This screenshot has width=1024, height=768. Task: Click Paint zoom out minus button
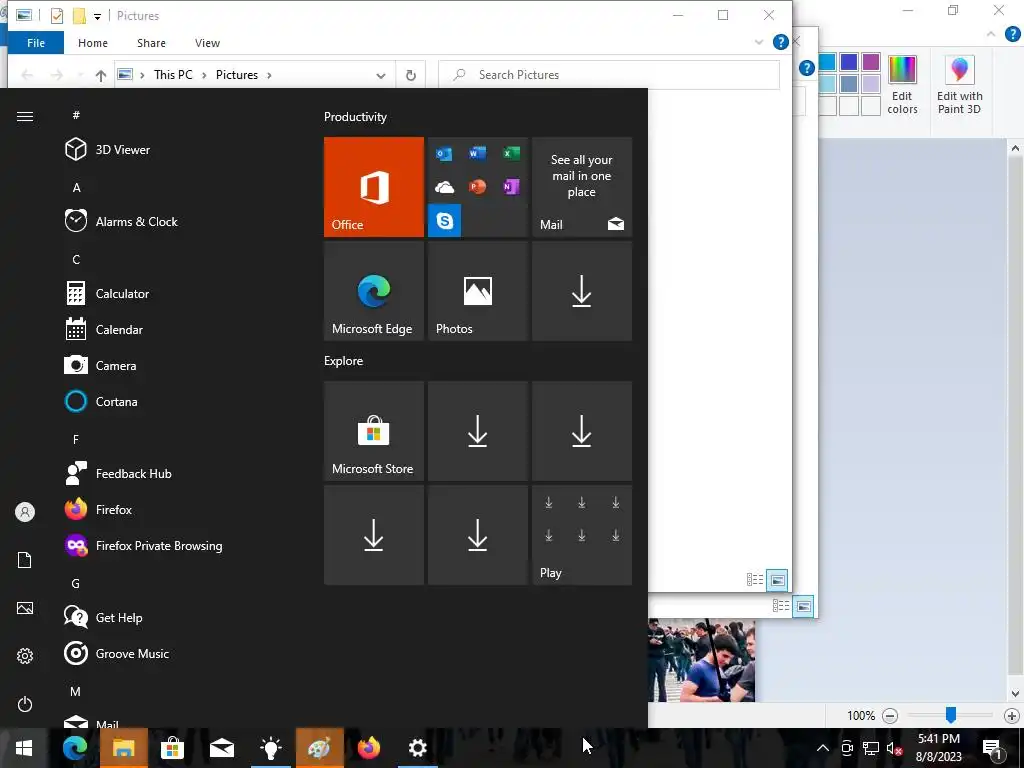point(889,716)
